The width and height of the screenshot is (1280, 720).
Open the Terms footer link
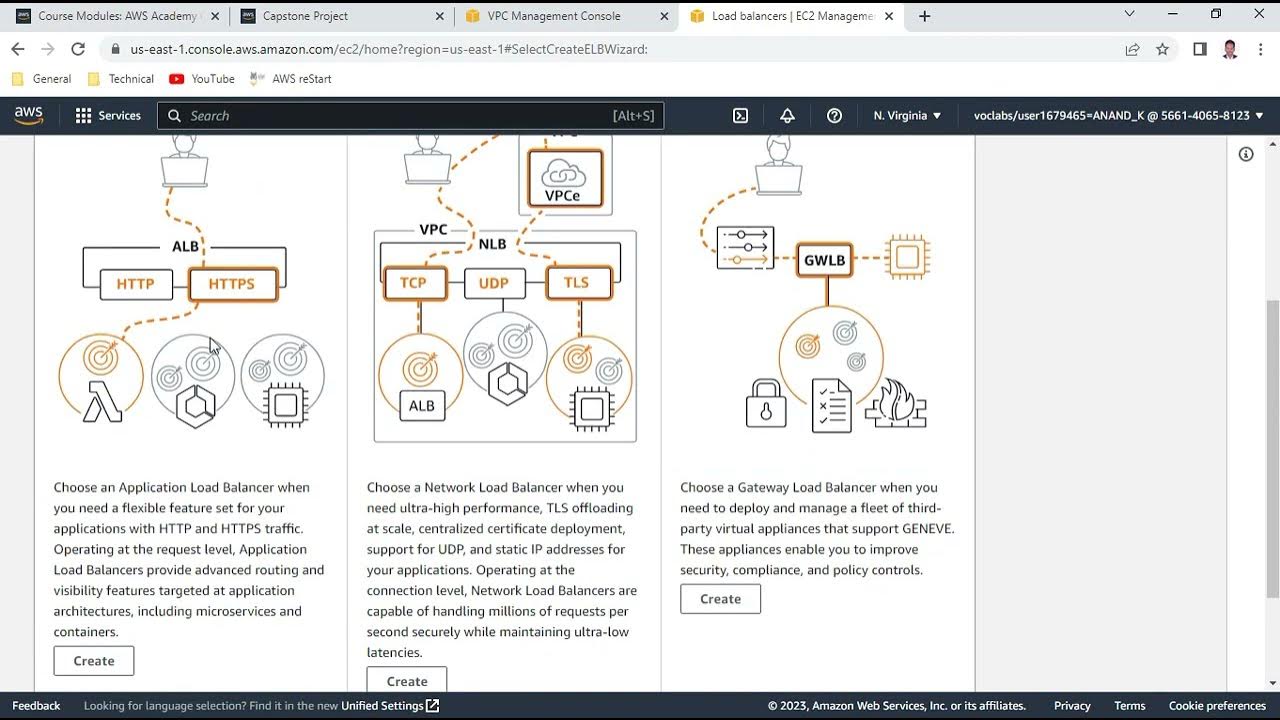coord(1130,706)
